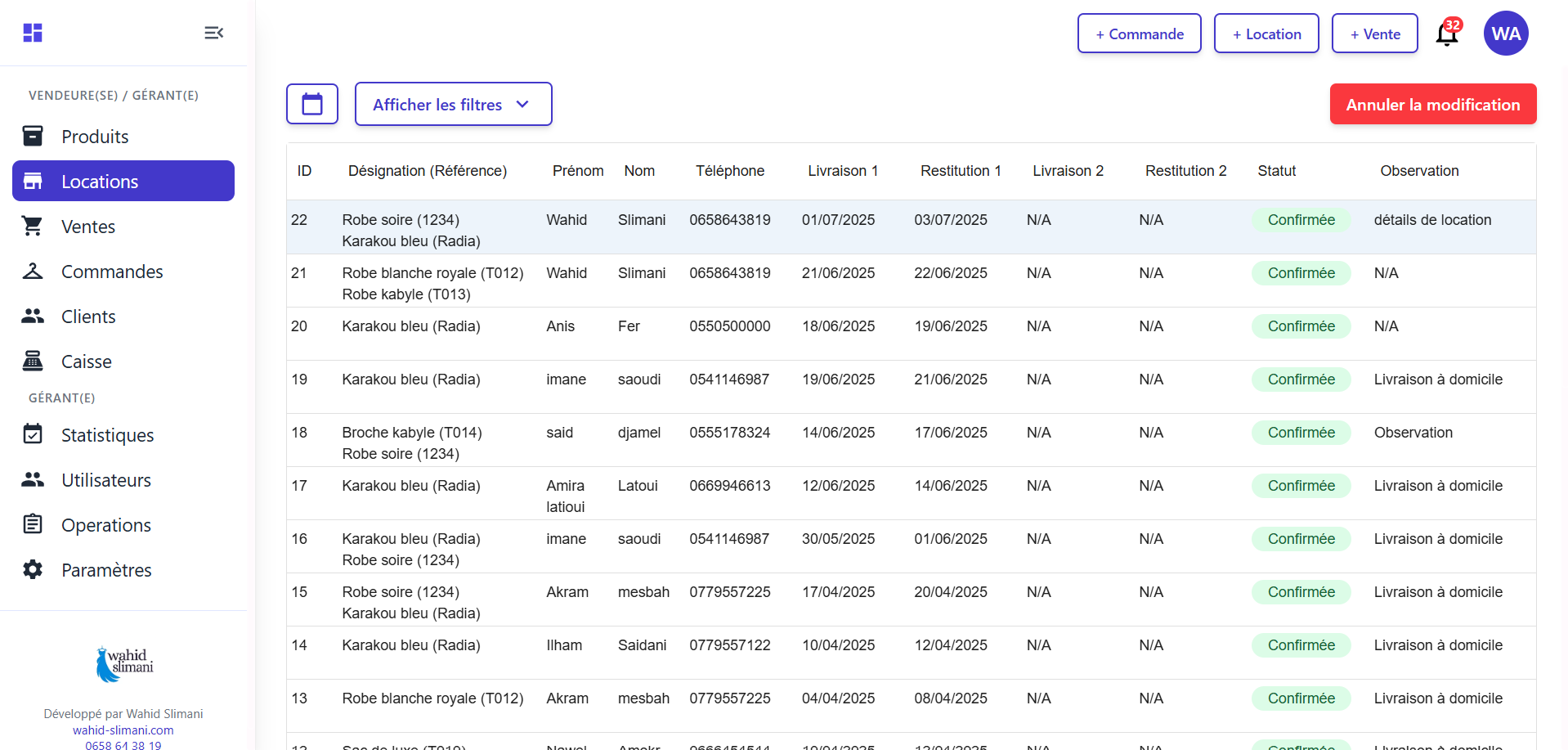Click Confirmée badge in row 15

click(x=1301, y=592)
